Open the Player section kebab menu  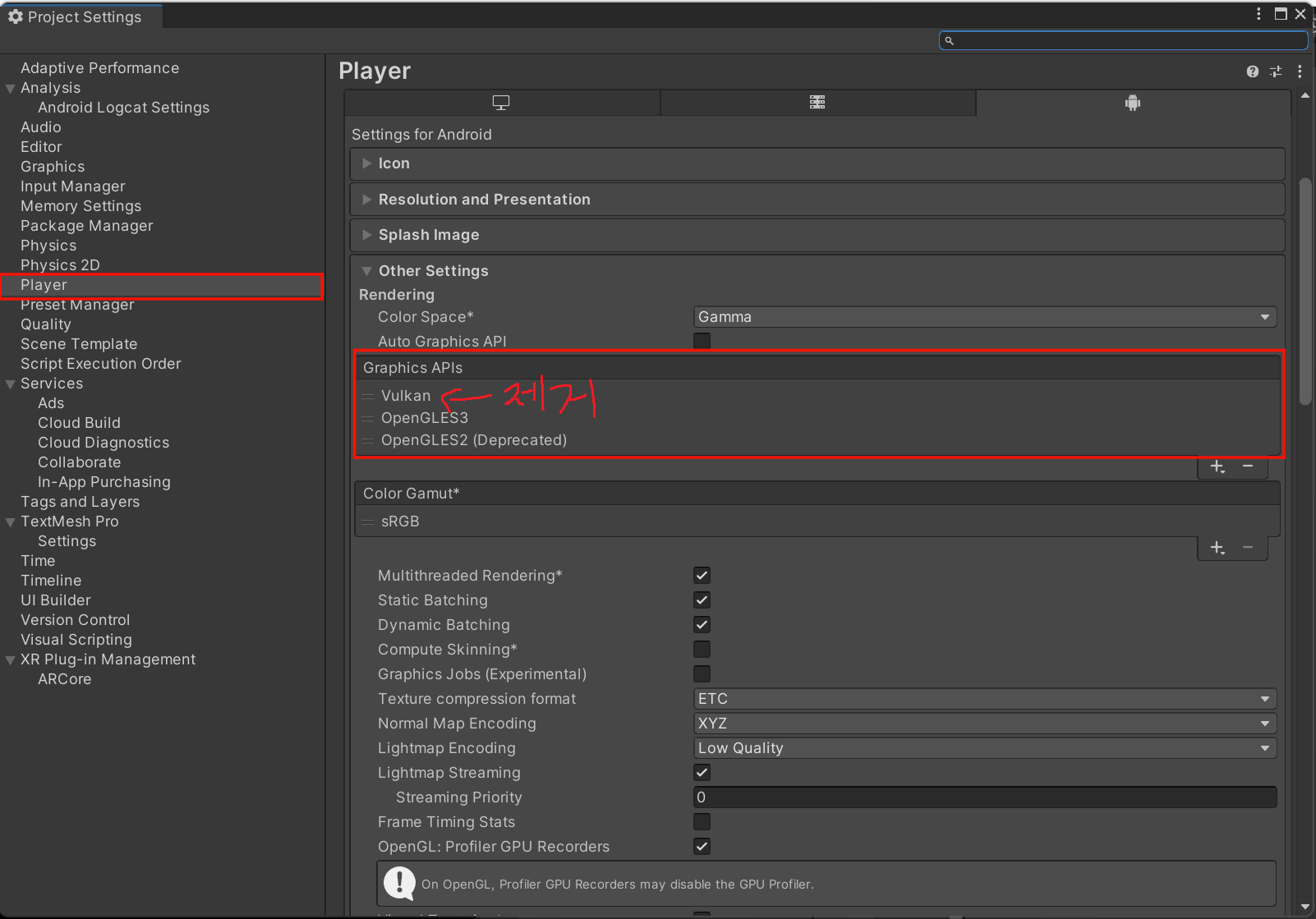1300,71
